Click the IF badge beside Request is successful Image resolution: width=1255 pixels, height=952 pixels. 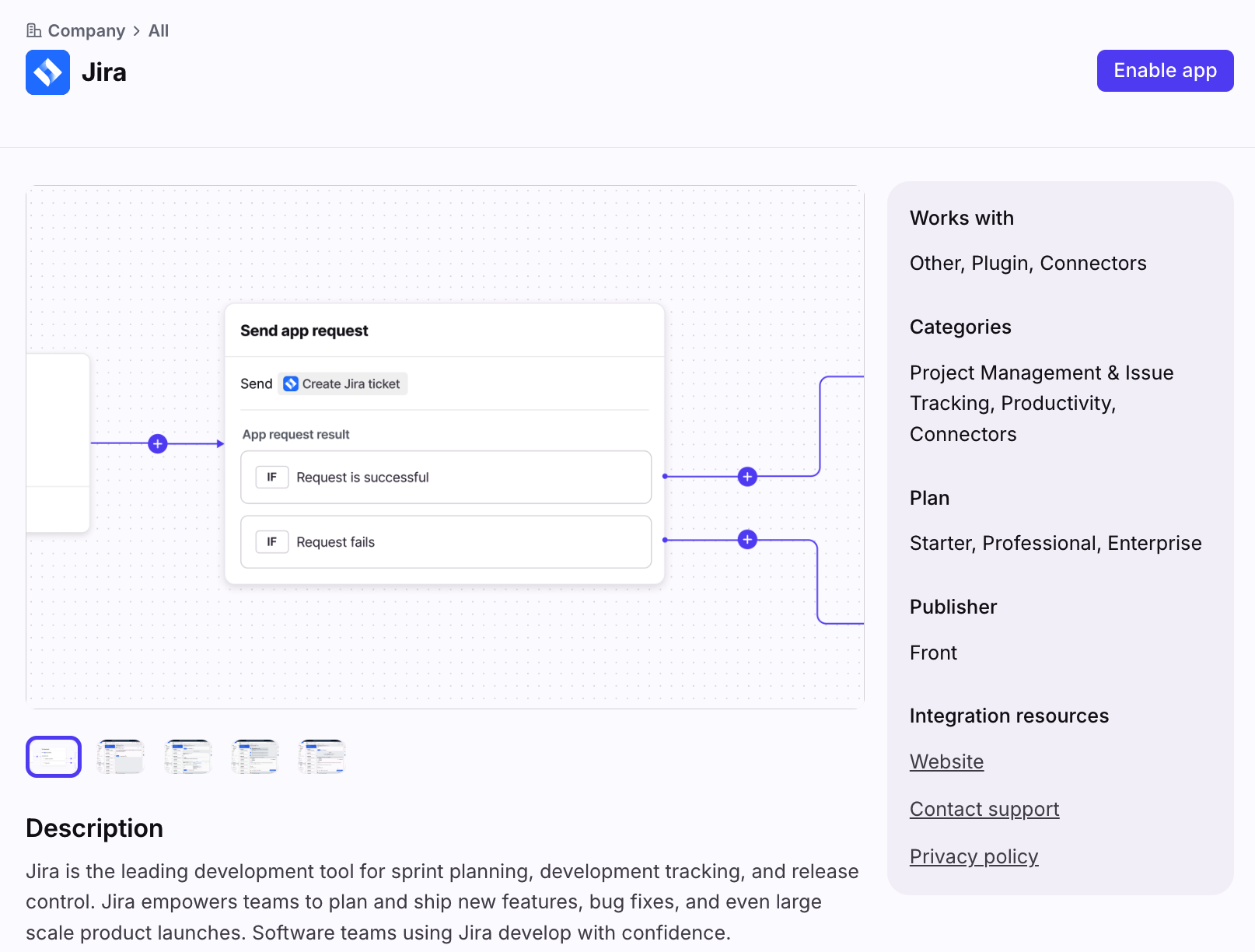(271, 478)
